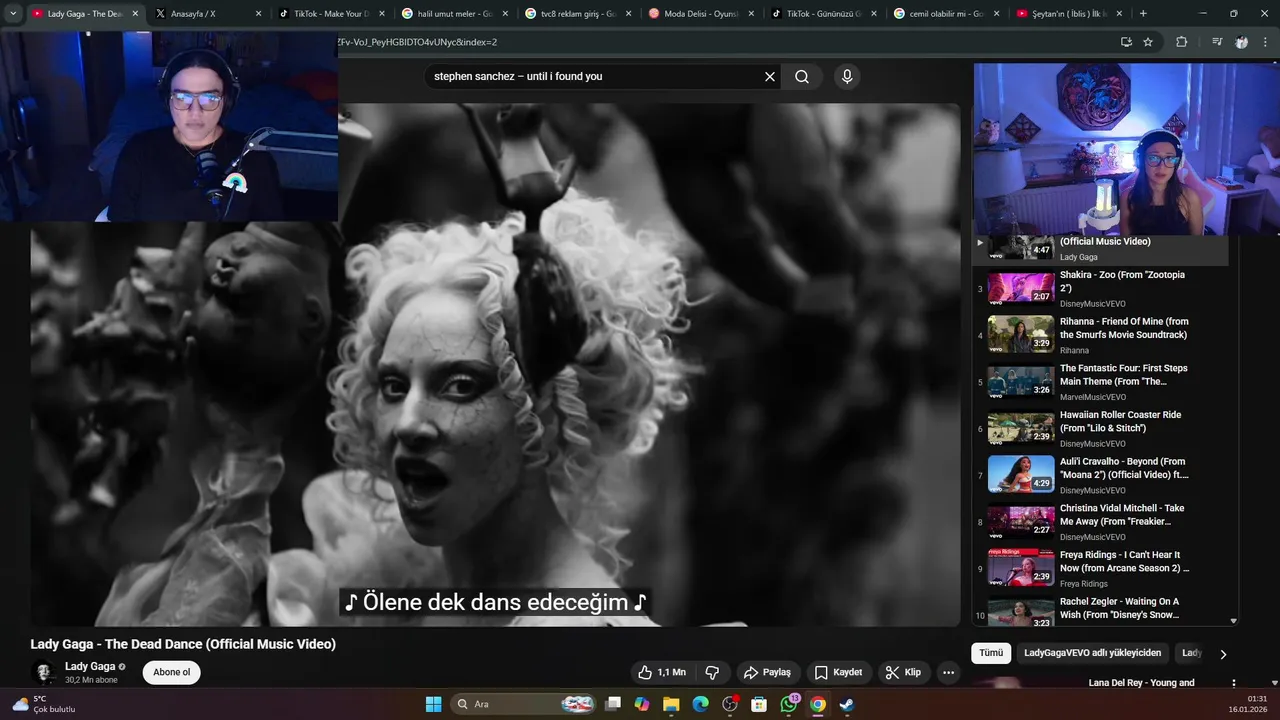Select LadyGagaVEVO adlı yükleyiciden chip
1280x720 pixels.
(1092, 653)
